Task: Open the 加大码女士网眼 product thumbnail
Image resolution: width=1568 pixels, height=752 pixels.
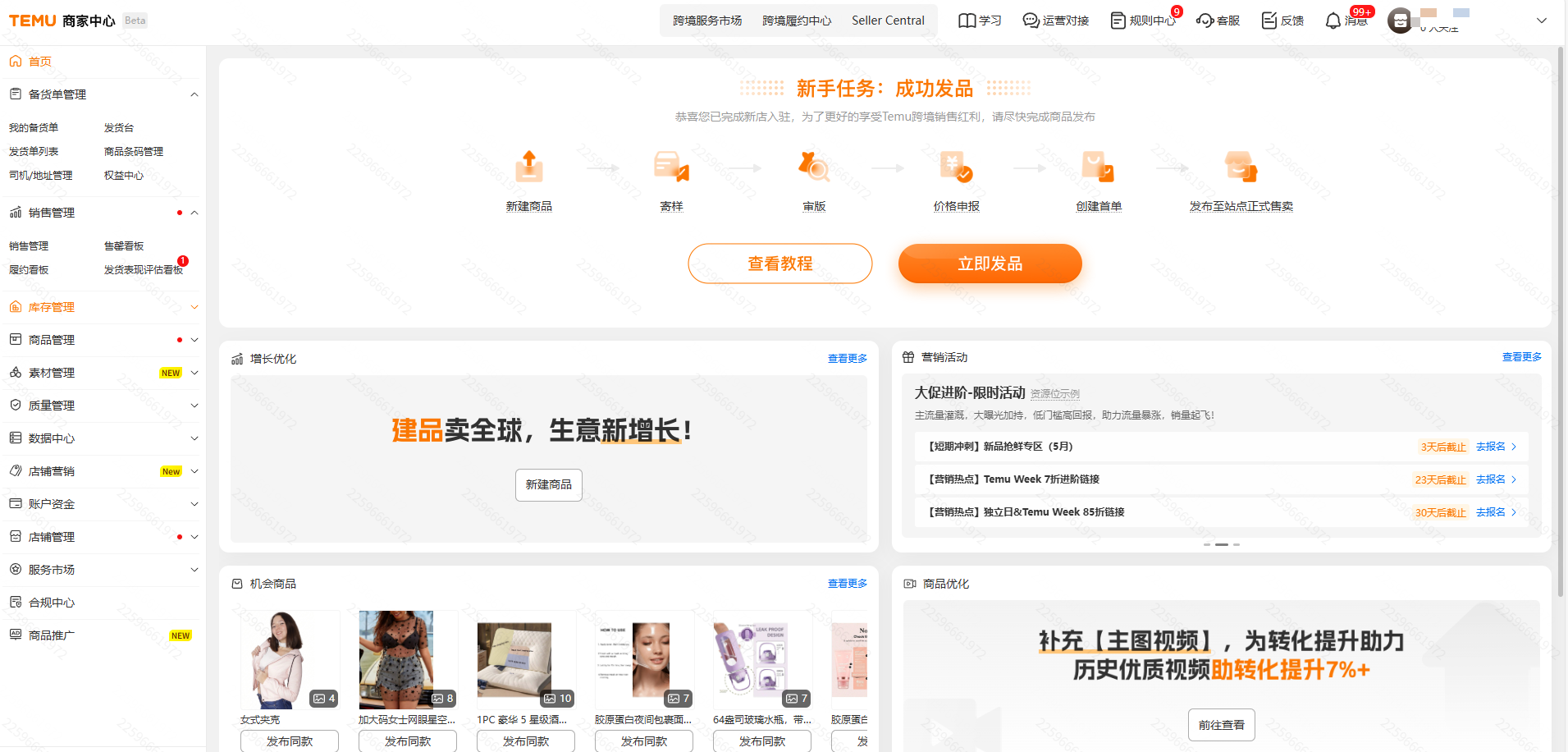Action: tap(408, 660)
